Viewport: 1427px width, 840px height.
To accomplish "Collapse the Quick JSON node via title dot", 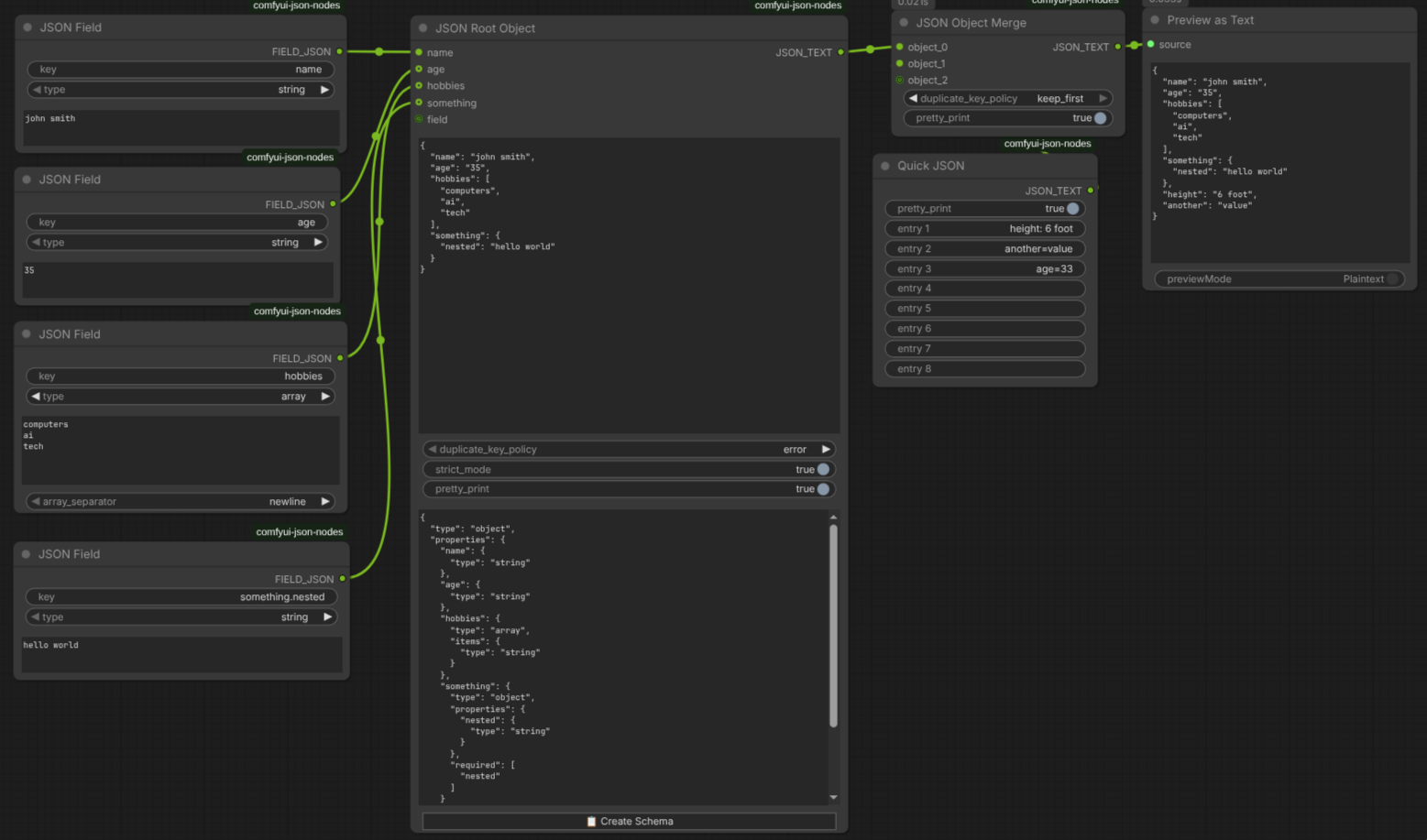I will [885, 166].
